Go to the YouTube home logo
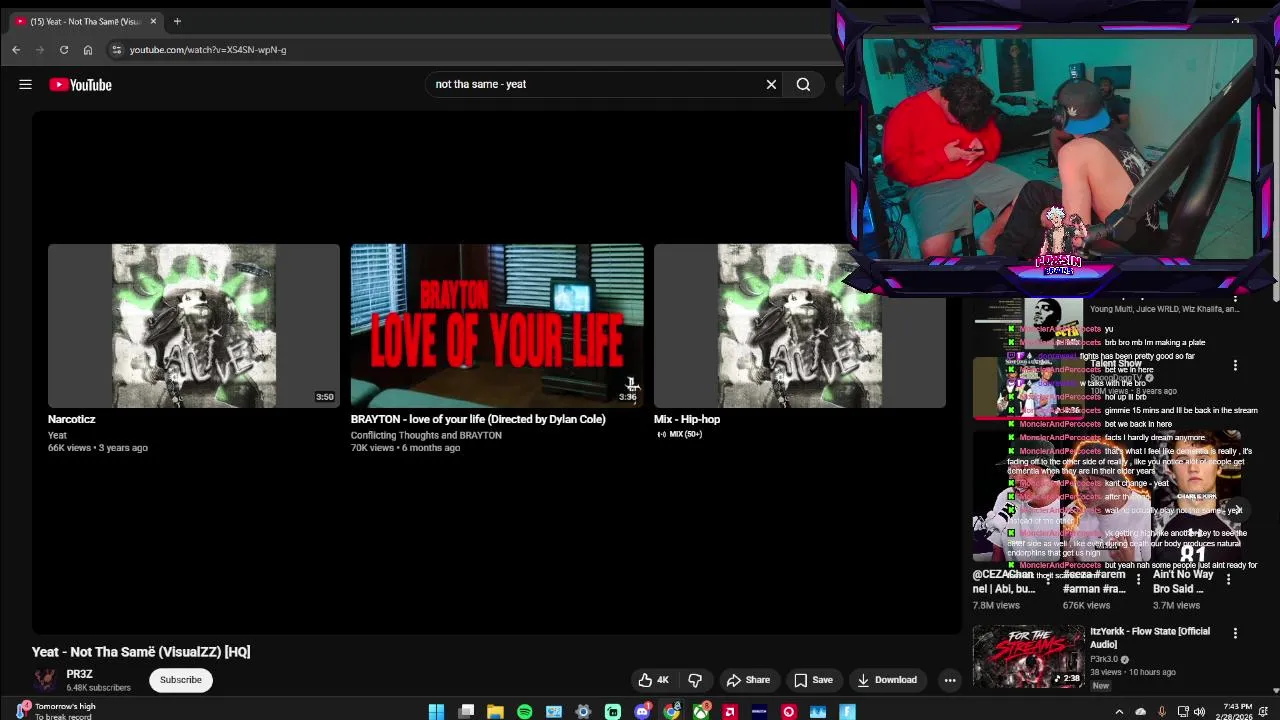The height and width of the screenshot is (720, 1280). pos(80,85)
